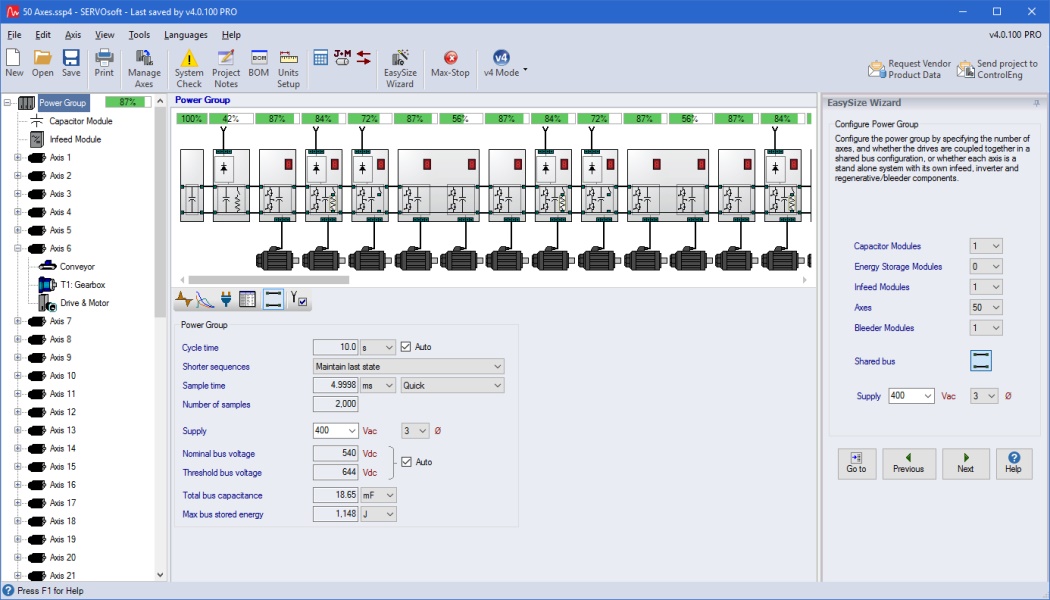Open the Shorter sequences dropdown
Image resolution: width=1050 pixels, height=600 pixels.
(x=497, y=366)
